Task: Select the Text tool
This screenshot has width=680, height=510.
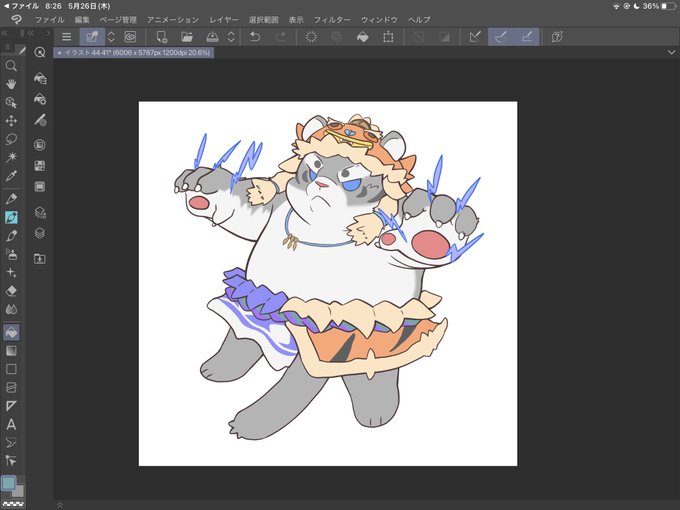Action: coord(11,424)
